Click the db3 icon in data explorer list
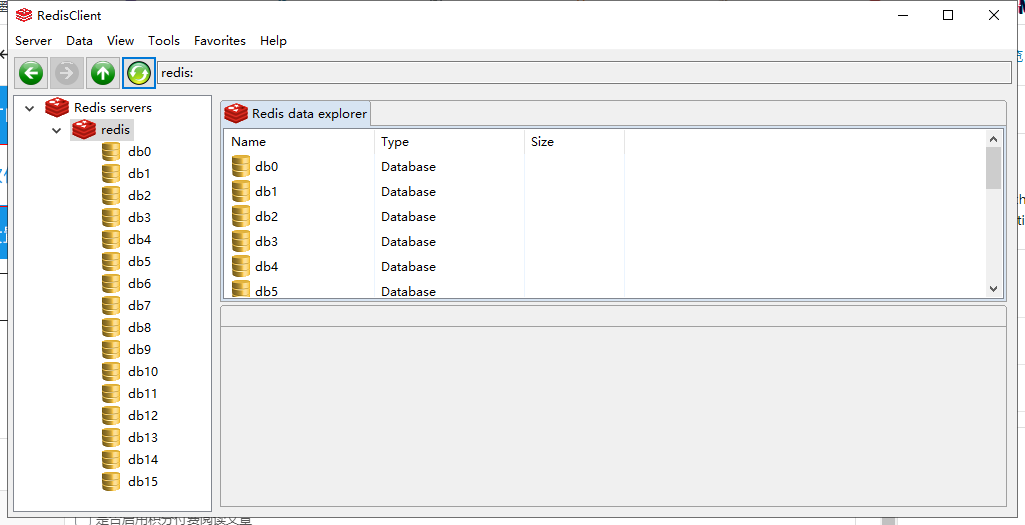The image size is (1025, 525). pyautogui.click(x=241, y=241)
